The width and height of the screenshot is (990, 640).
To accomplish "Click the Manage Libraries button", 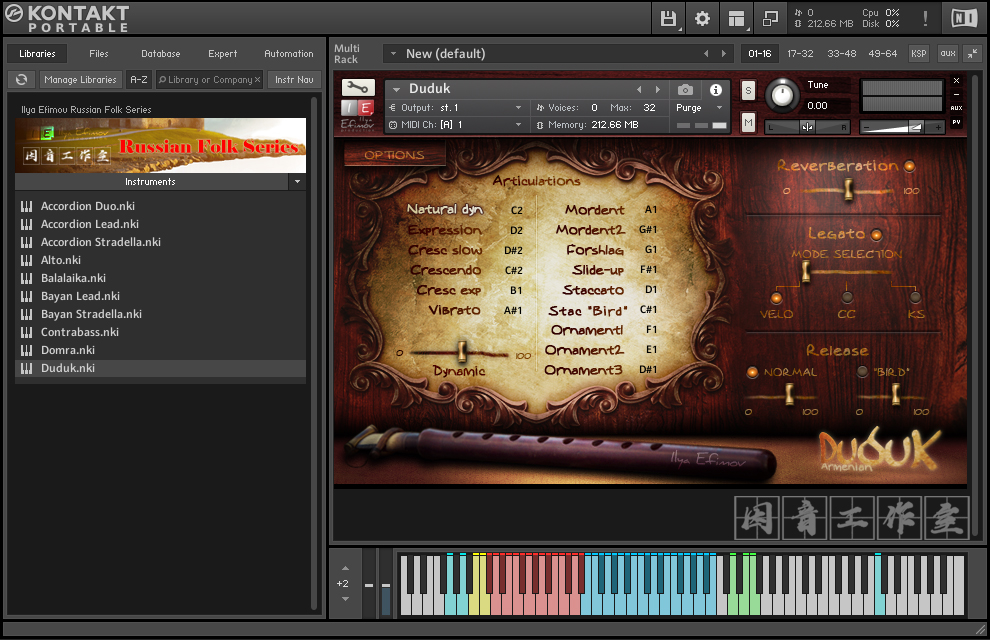I will (x=80, y=80).
